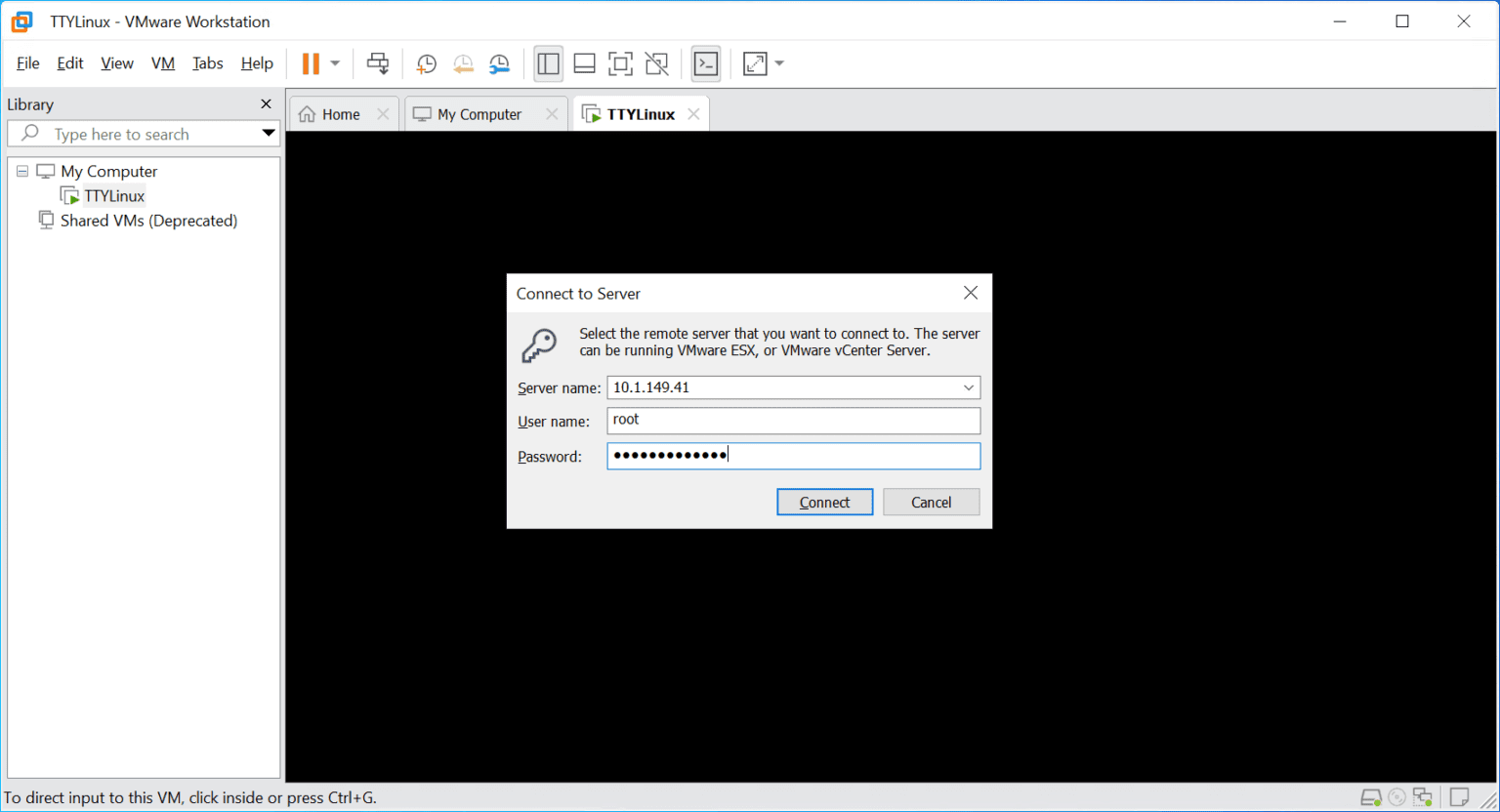
Task: Click the CD/DVD status icon
Action: pyautogui.click(x=1396, y=797)
